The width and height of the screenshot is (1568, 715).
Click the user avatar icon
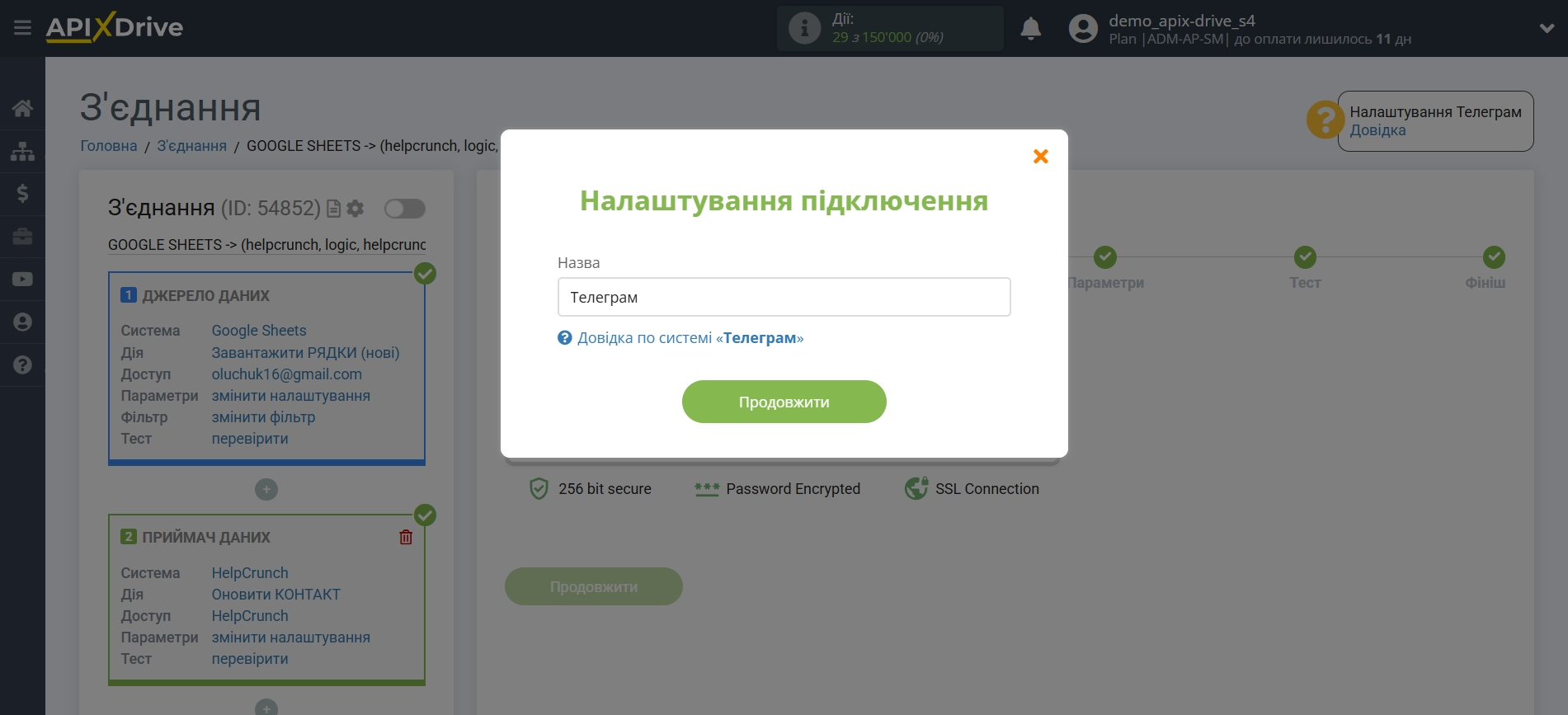[1083, 29]
